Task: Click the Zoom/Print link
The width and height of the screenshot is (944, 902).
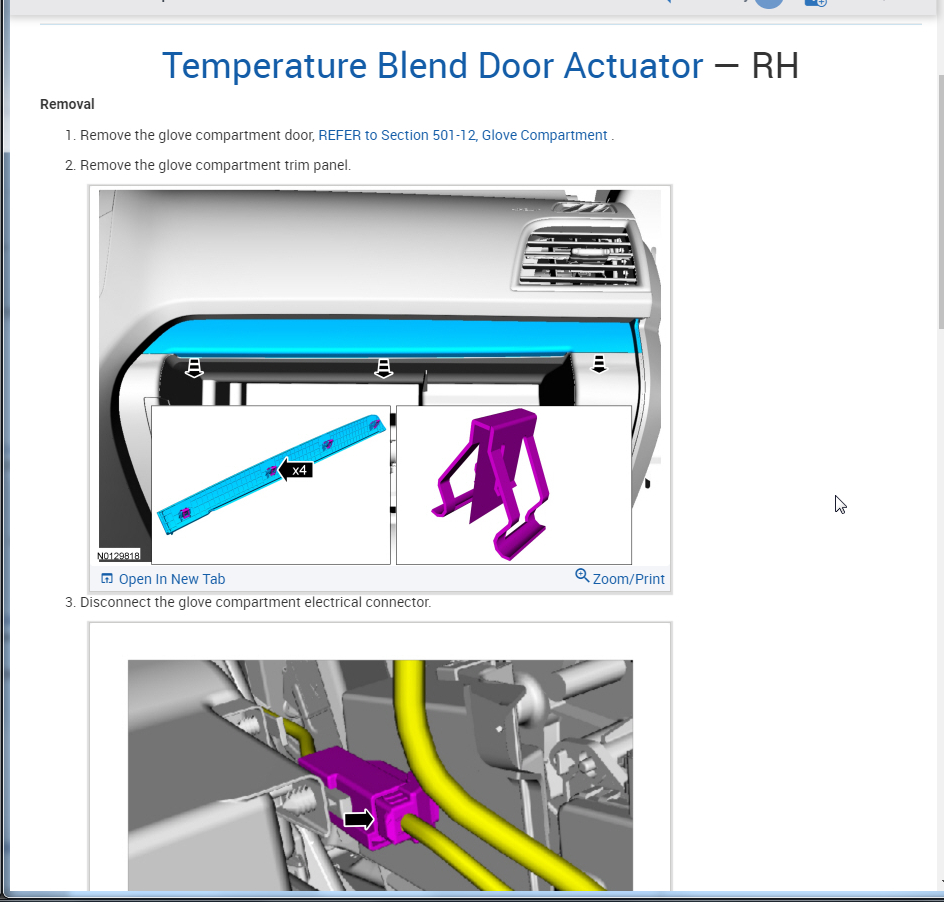Action: [629, 579]
